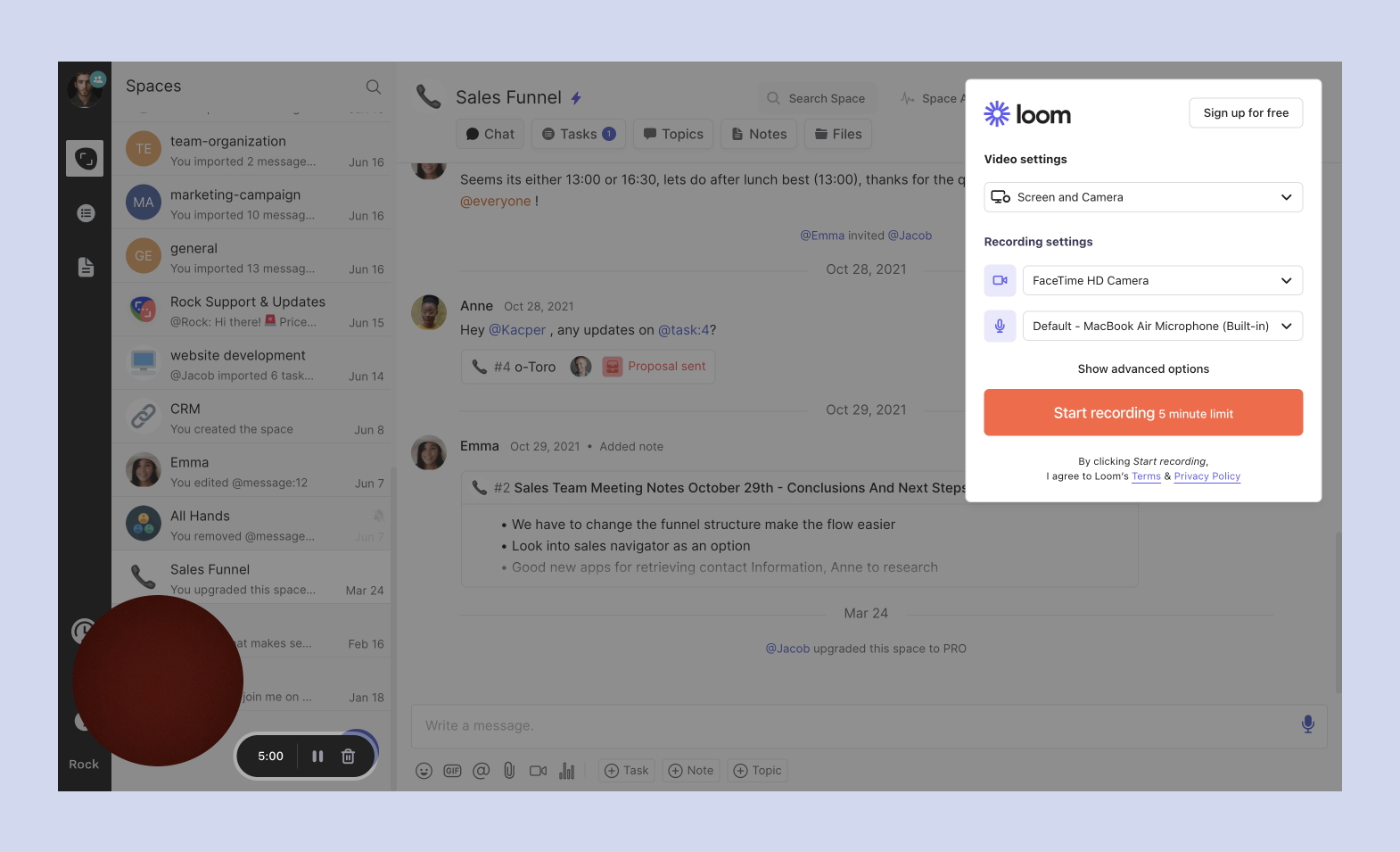This screenshot has height=852, width=1400.
Task: Start a video call from message toolbar
Action: point(538,771)
